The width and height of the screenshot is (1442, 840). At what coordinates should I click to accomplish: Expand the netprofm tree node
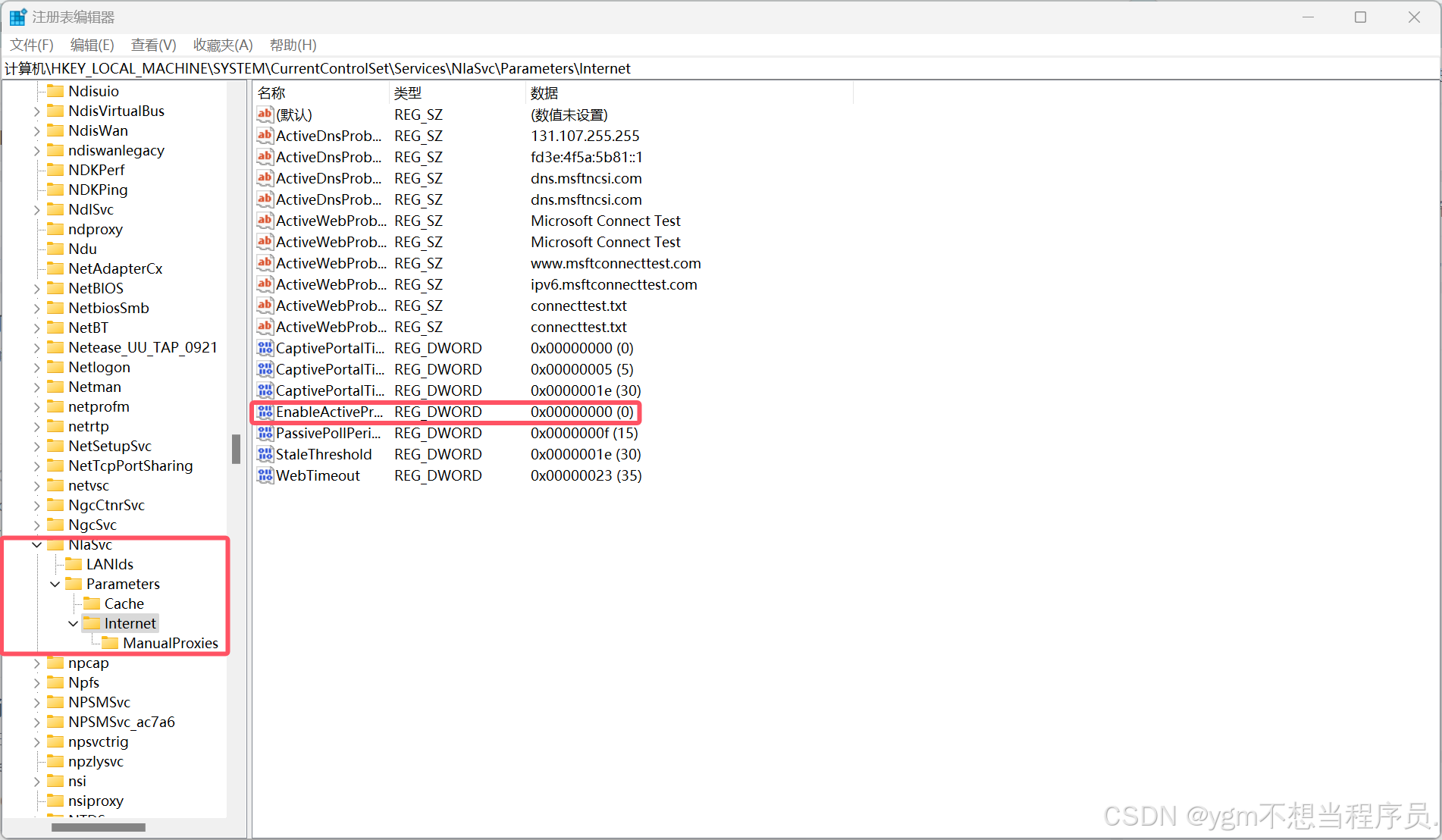pos(36,406)
